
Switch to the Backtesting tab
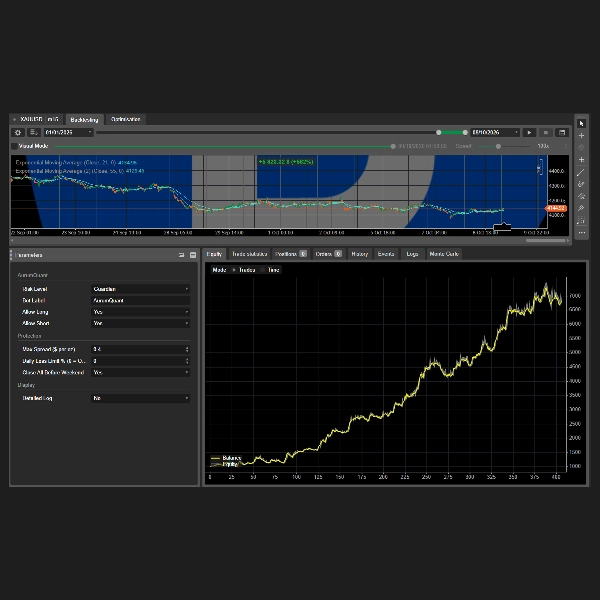[x=85, y=120]
